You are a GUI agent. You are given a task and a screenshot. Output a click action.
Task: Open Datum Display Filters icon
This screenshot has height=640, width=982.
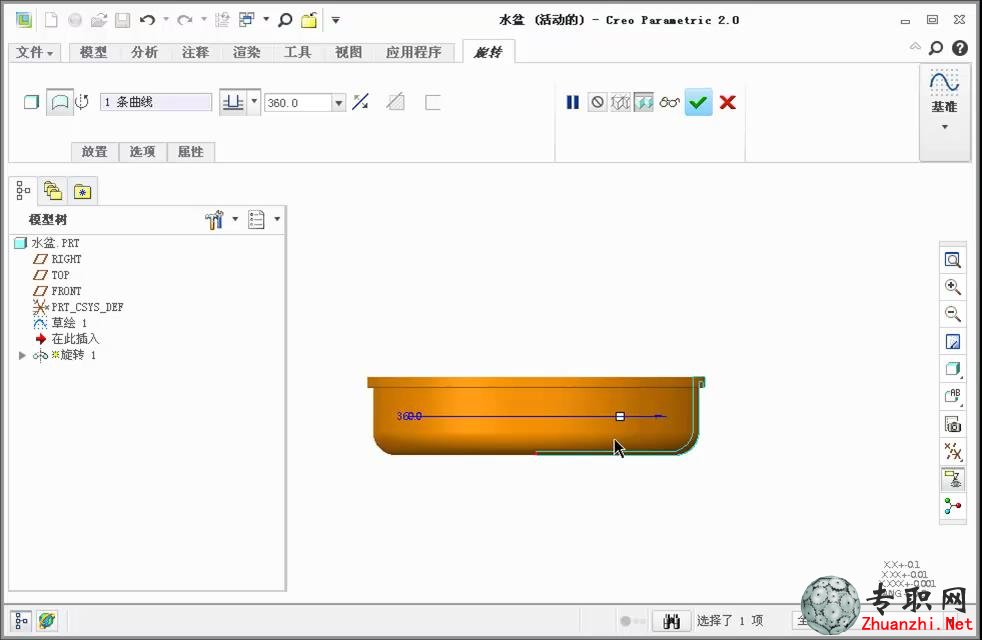pos(953,451)
